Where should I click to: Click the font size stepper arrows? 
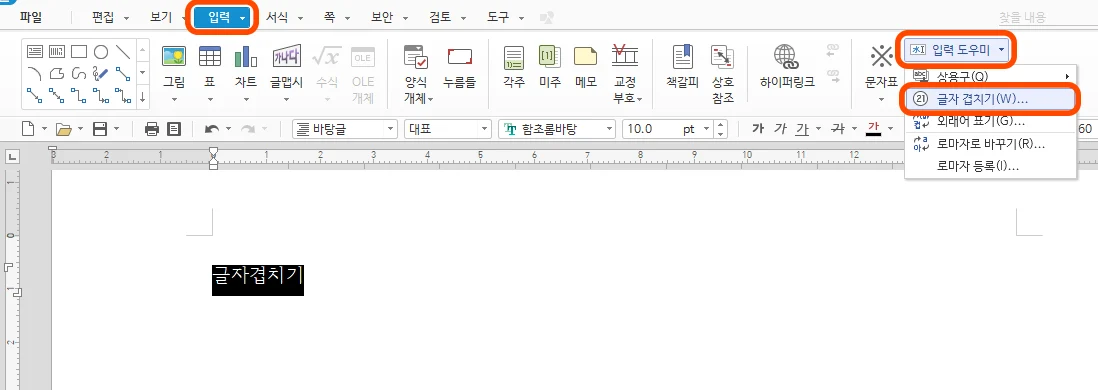(x=722, y=129)
